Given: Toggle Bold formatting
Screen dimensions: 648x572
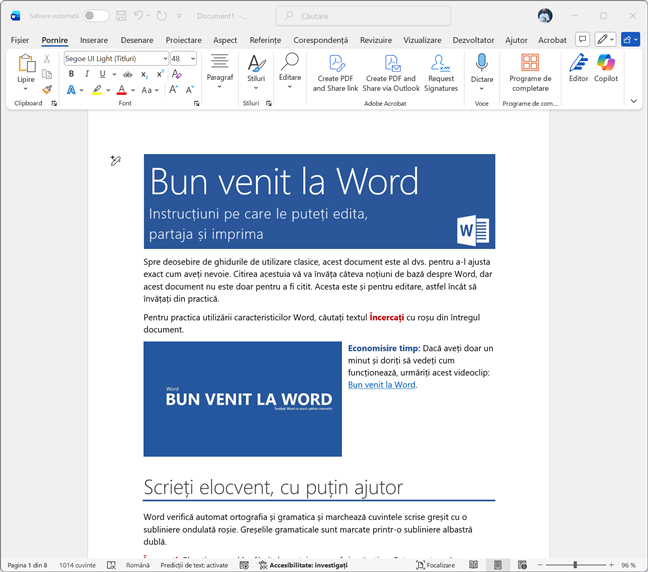Looking at the screenshot, I should 71,74.
